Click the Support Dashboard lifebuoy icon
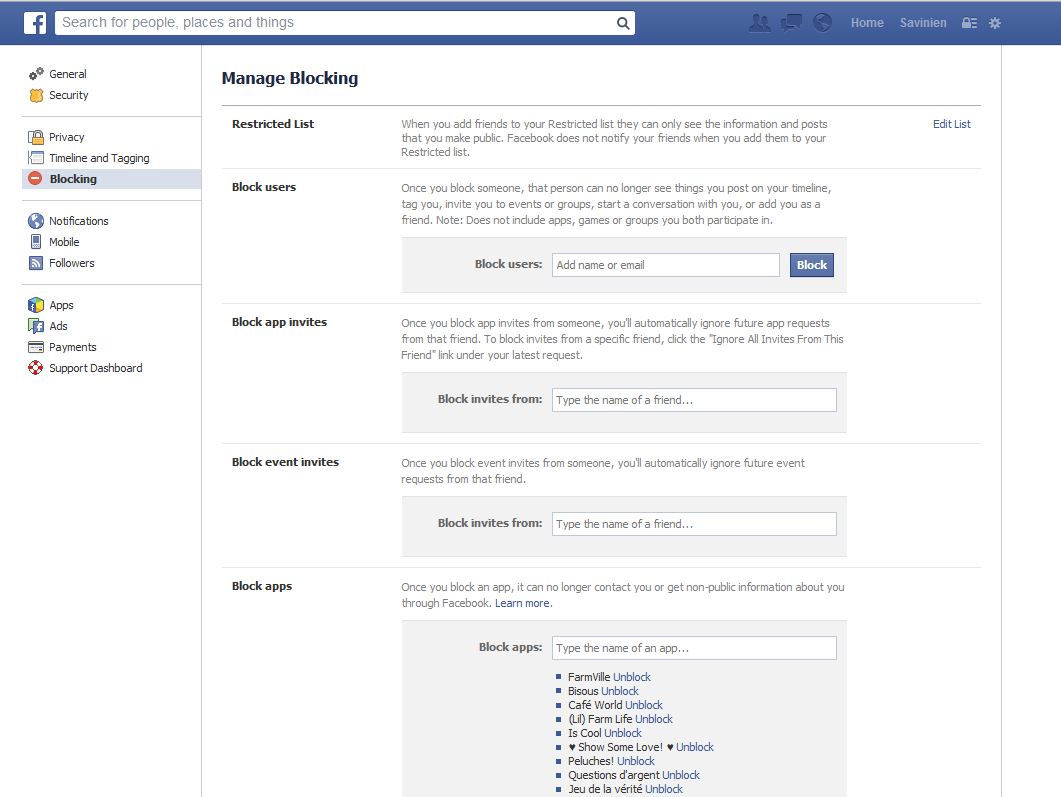1061x797 pixels. pyautogui.click(x=36, y=368)
